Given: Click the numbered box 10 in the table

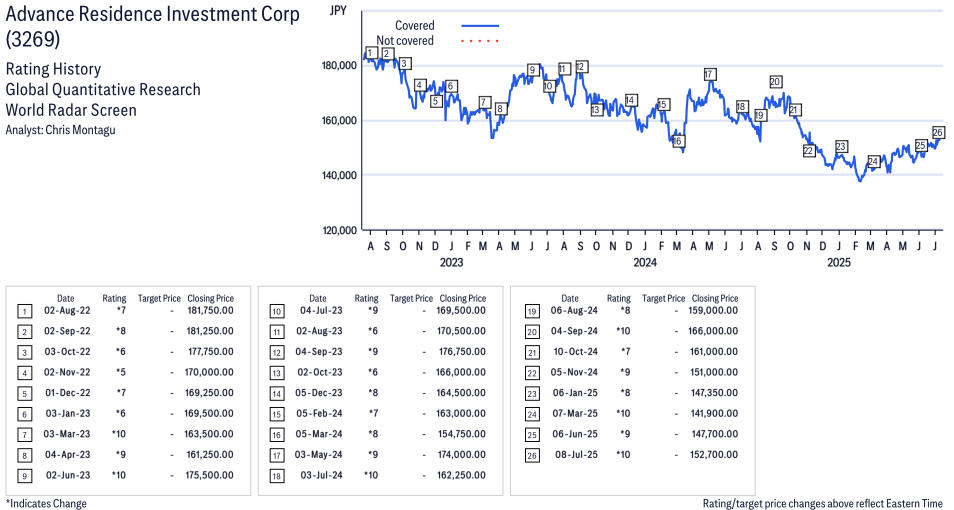Looking at the screenshot, I should (276, 312).
